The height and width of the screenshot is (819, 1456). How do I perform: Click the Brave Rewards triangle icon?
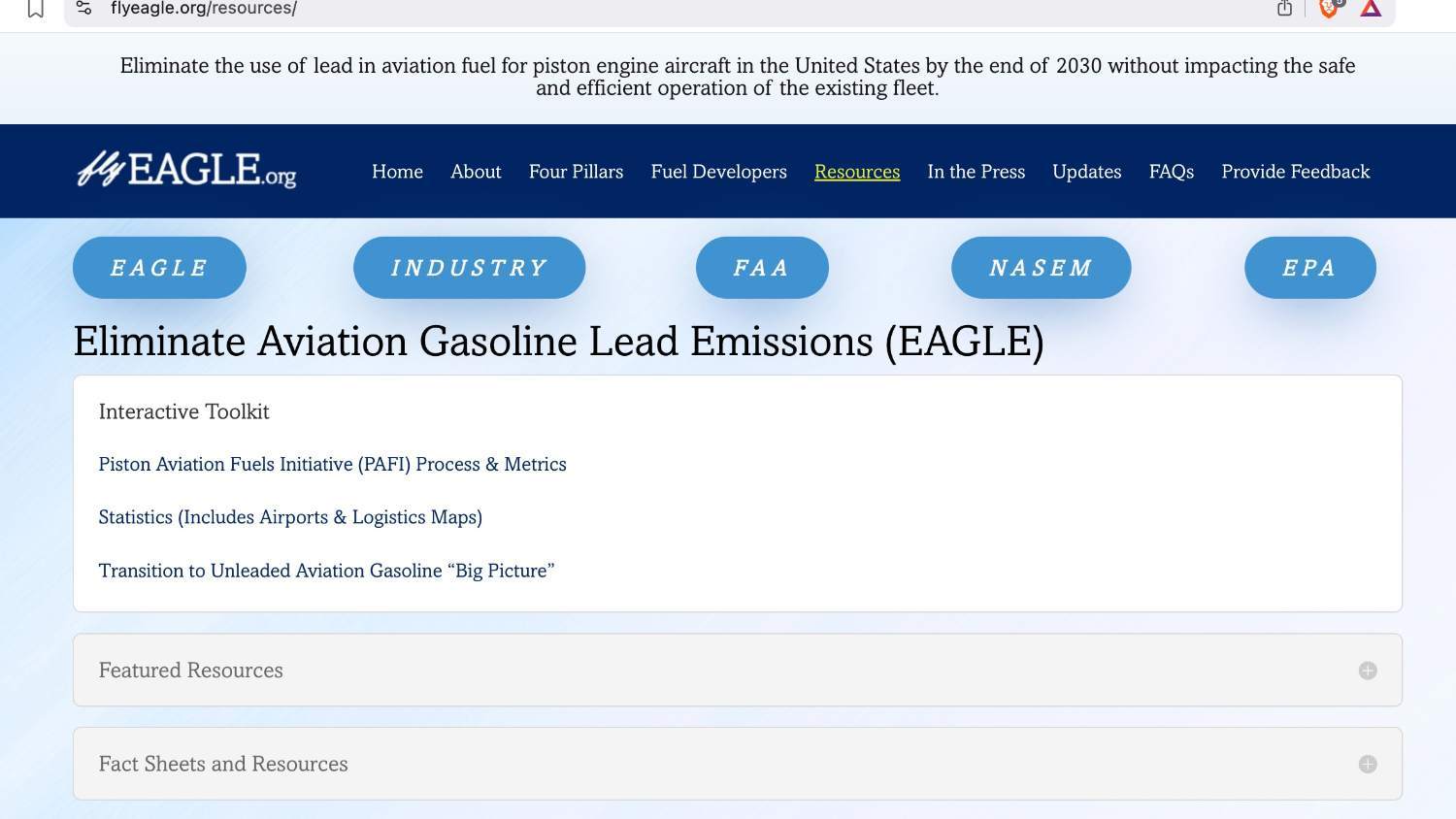point(1371,9)
